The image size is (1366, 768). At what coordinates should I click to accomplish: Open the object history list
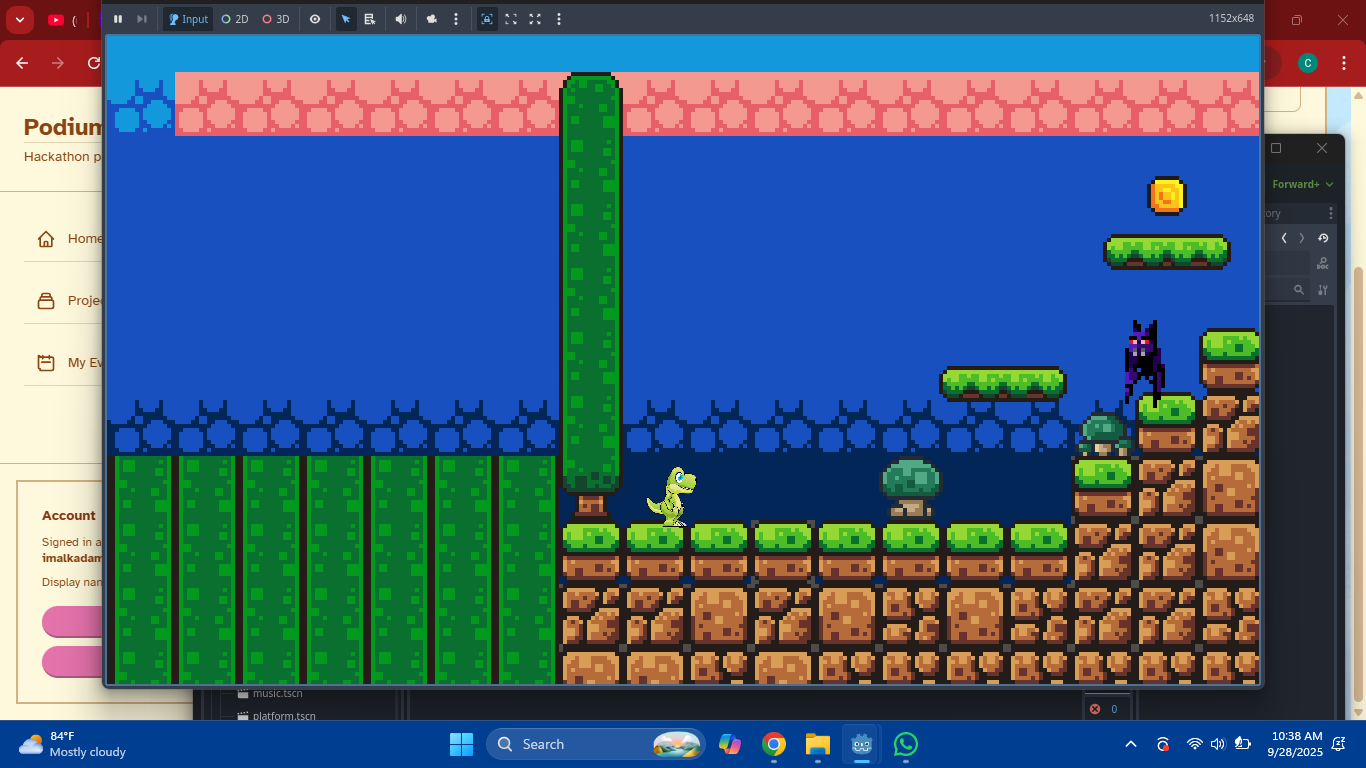(x=1323, y=238)
